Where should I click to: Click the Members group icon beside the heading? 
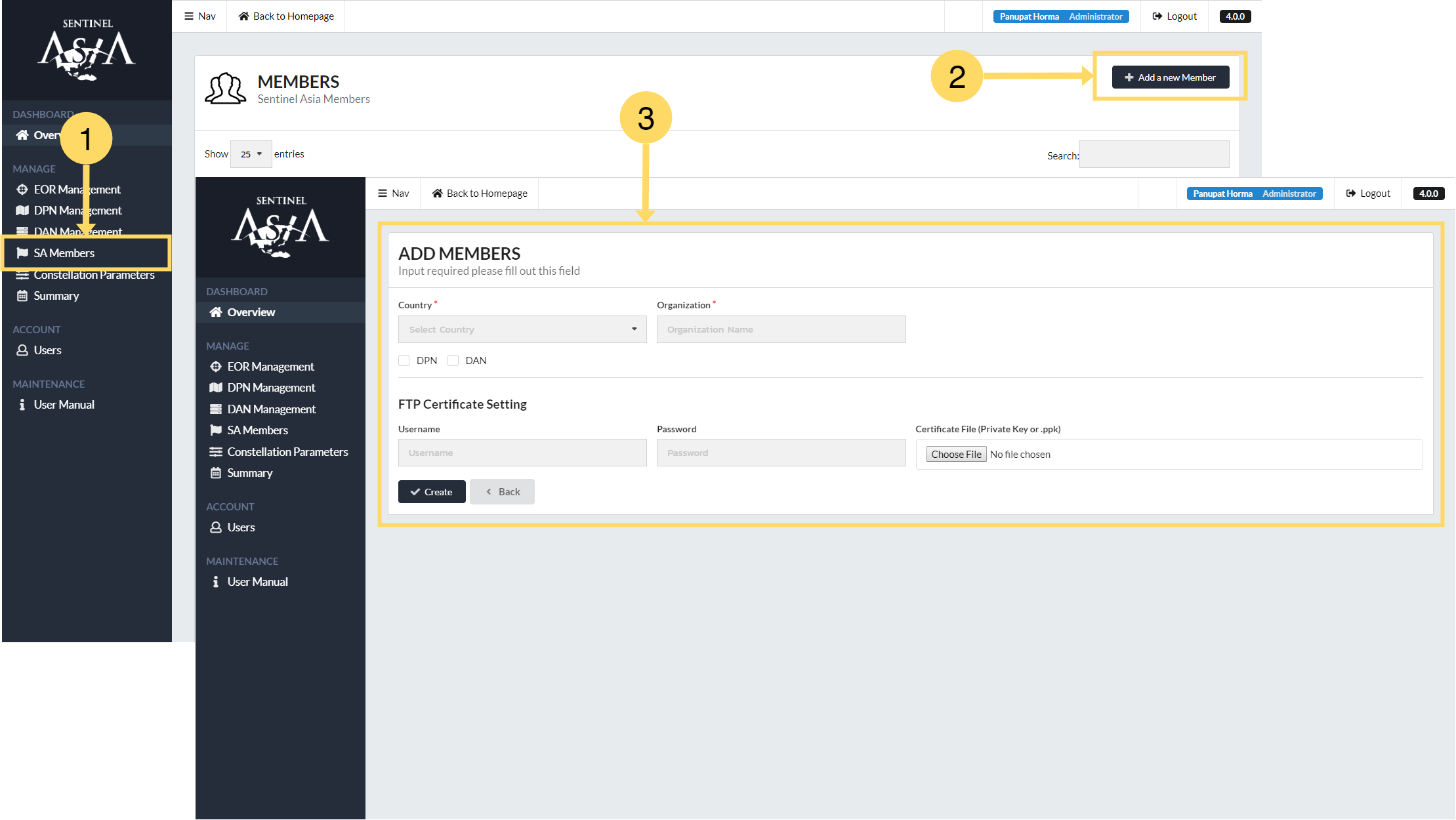225,89
